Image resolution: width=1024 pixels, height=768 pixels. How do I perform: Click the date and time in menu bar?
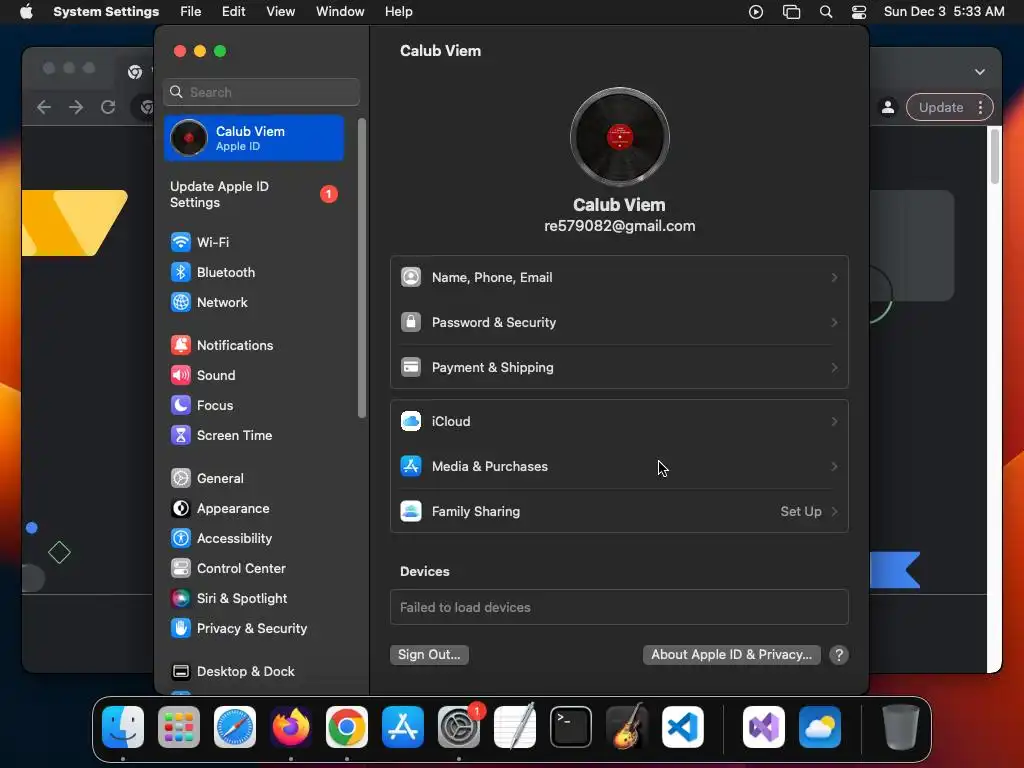944,12
